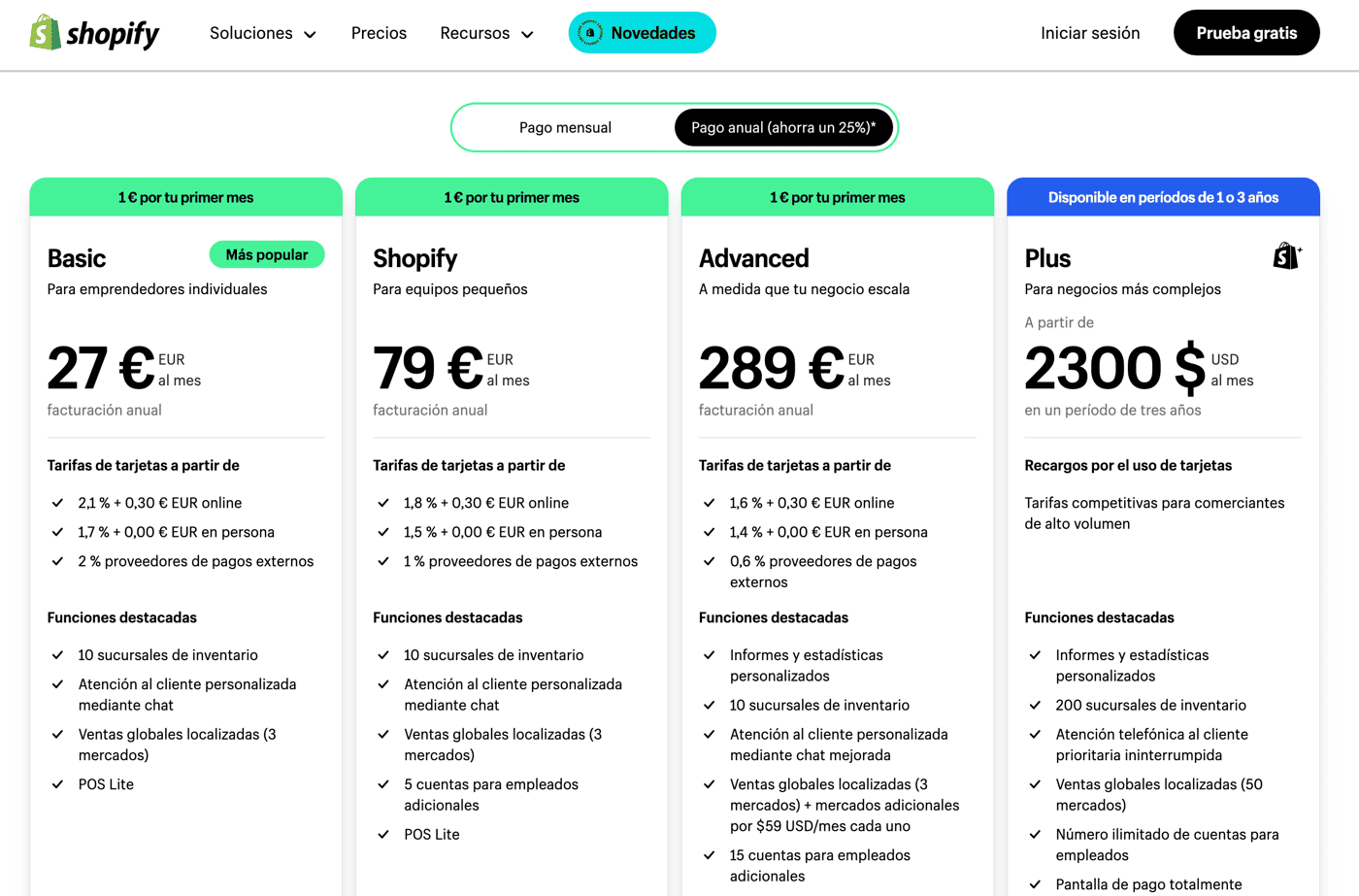Viewport: 1359px width, 896px height.
Task: Click checkmark beside 2 % proveedores de pagos externos
Action: point(58,561)
